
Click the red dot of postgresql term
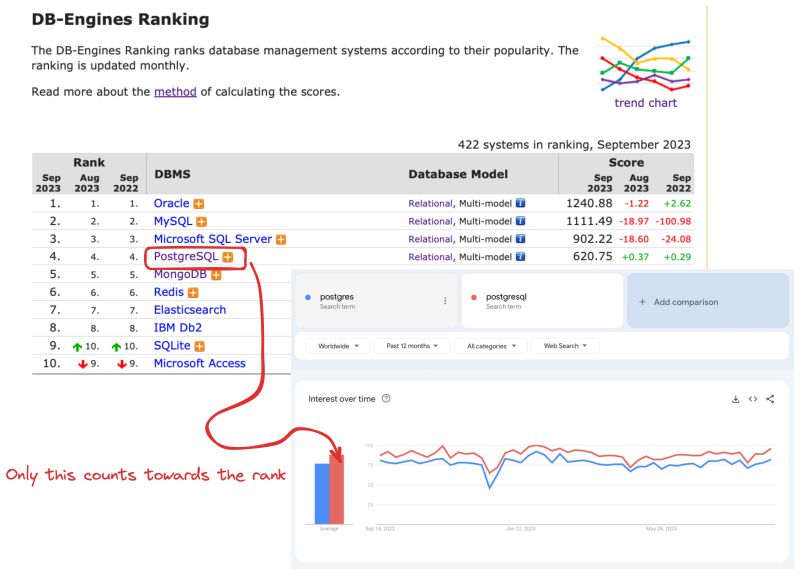[x=473, y=297]
